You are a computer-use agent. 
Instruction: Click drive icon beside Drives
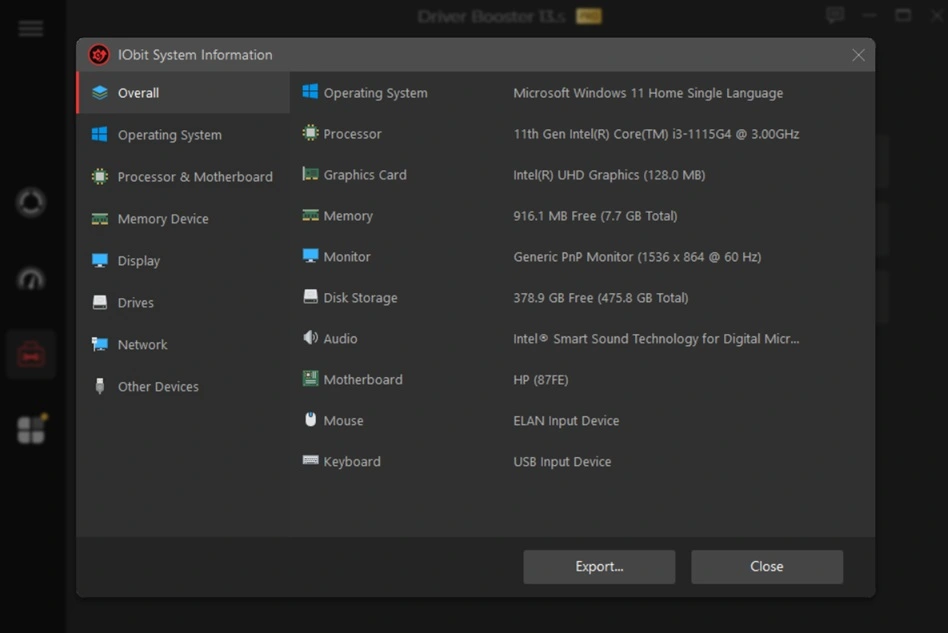[x=100, y=302]
